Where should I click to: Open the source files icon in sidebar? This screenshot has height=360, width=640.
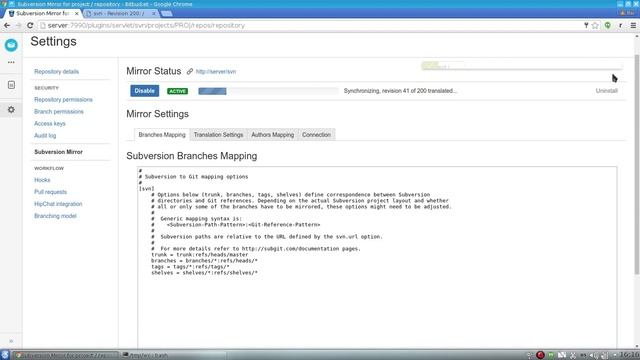coord(11,85)
